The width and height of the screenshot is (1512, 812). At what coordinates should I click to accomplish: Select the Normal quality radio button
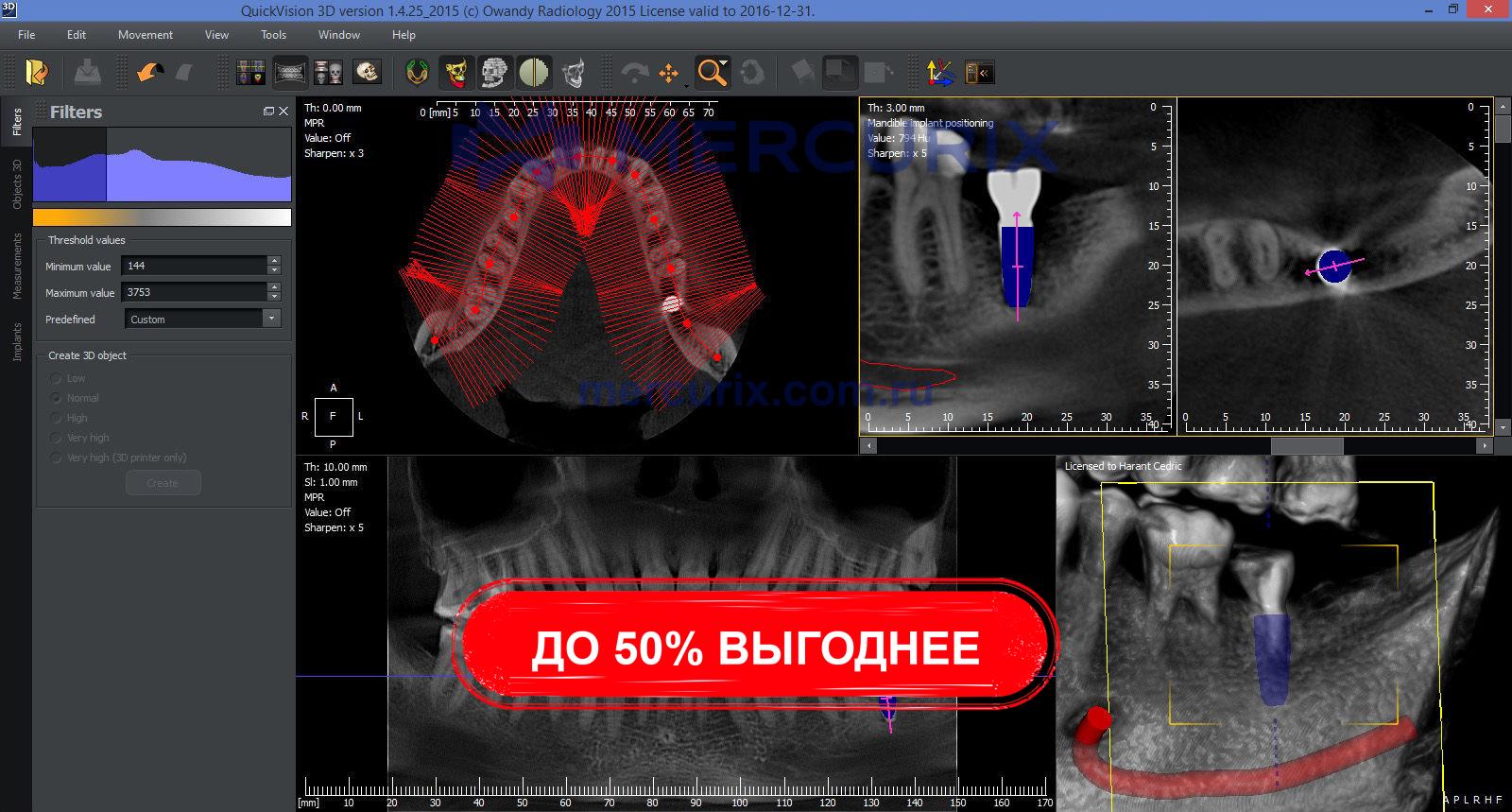57,398
